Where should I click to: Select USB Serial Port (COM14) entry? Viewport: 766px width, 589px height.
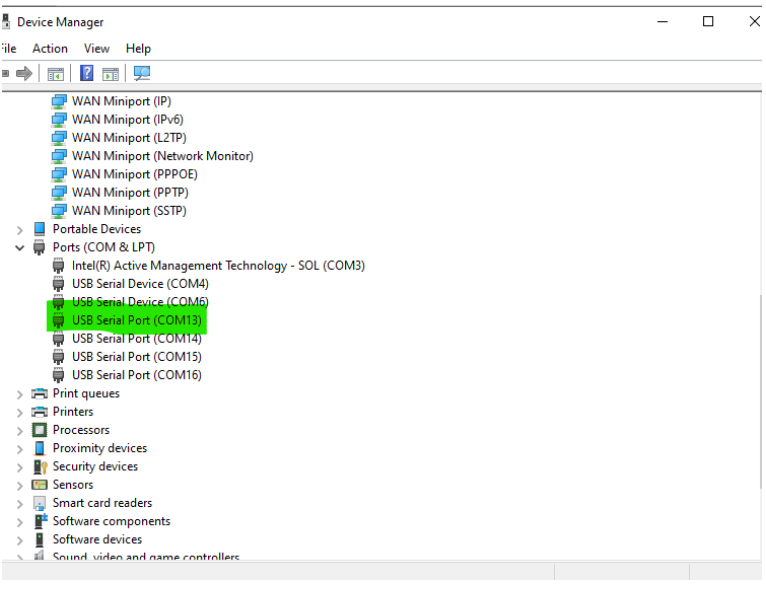136,338
